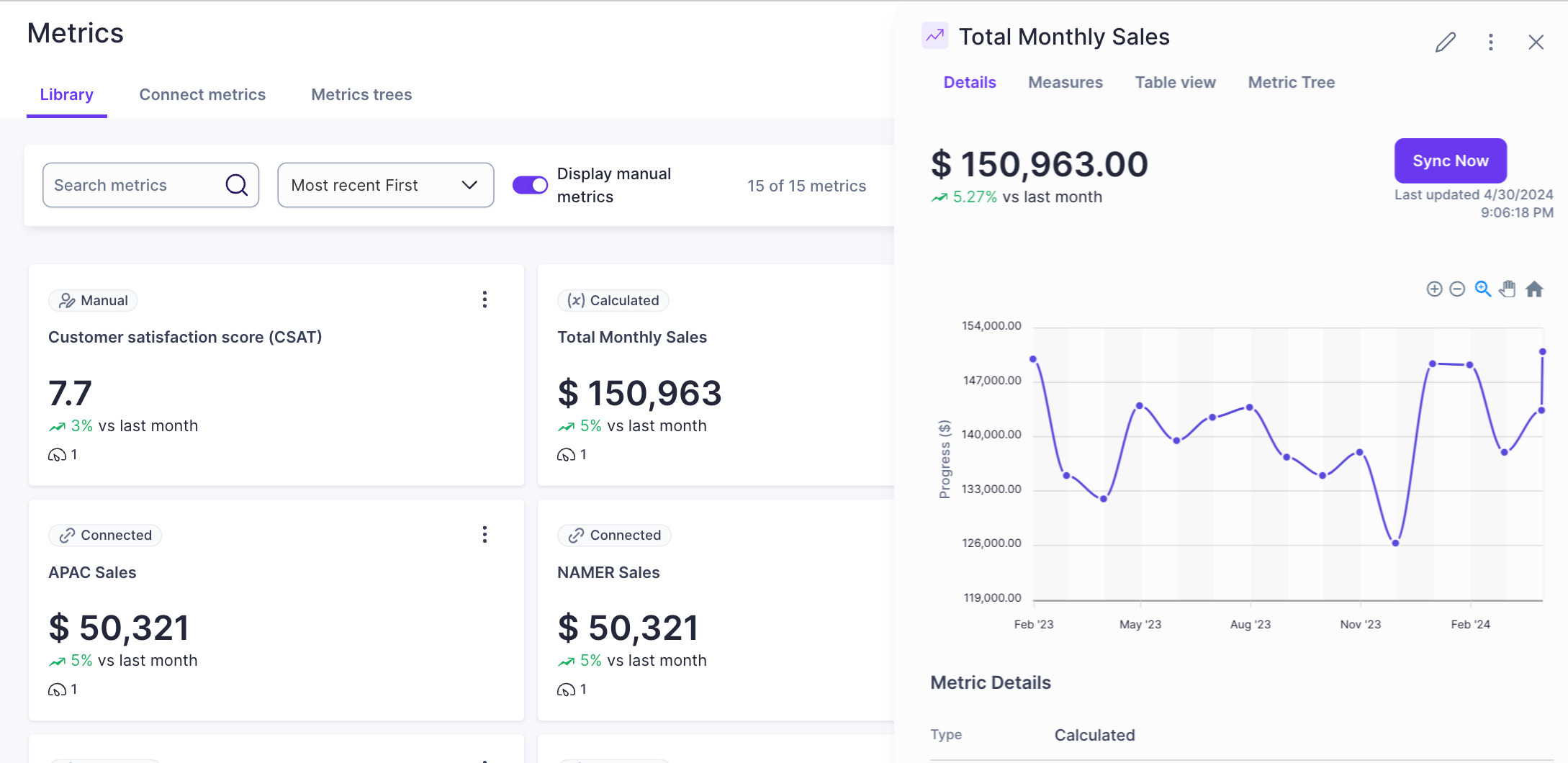Switch to the Connect metrics tab
This screenshot has width=1568, height=763.
(202, 95)
